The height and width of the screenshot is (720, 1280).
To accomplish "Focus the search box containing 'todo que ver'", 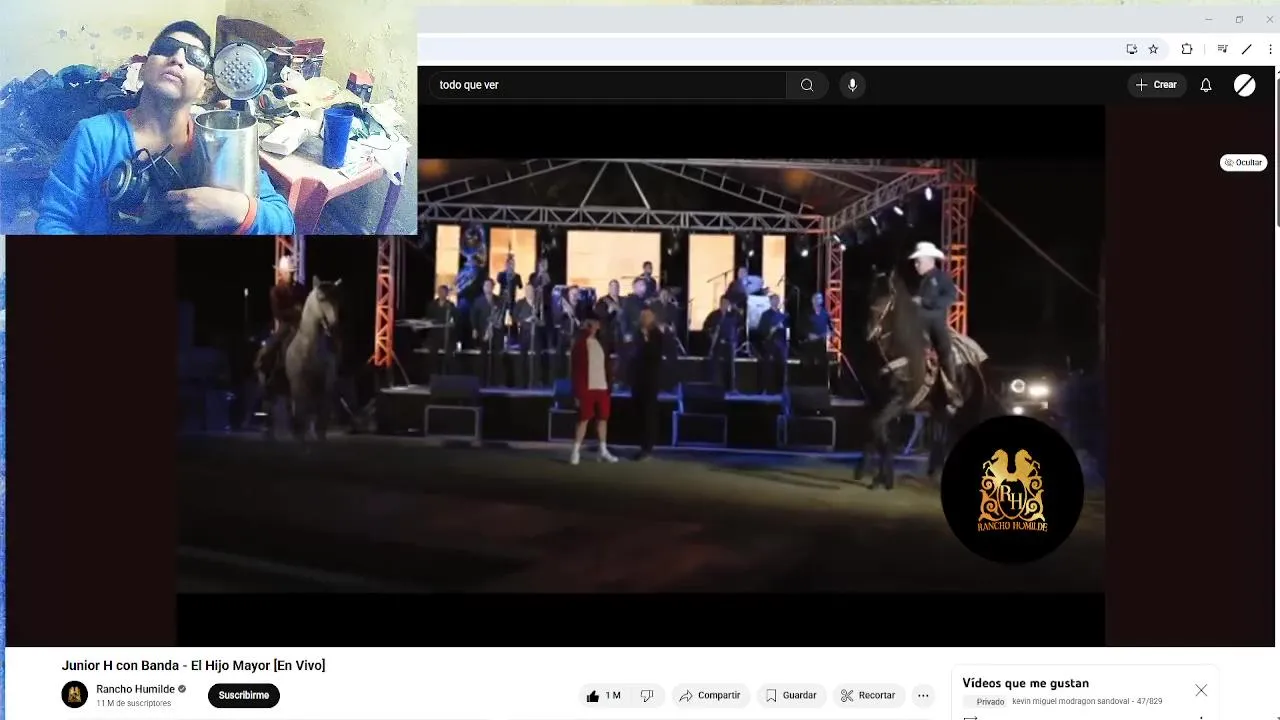I will coord(608,85).
